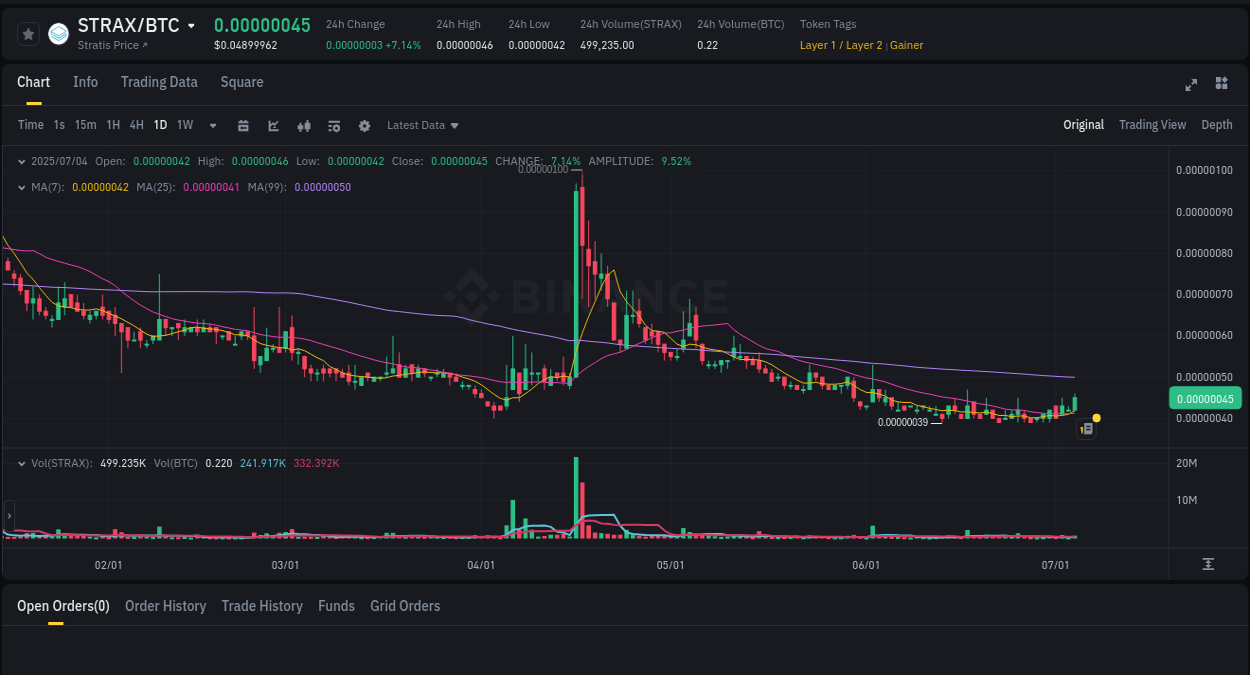
Task: Click the 20M volume axis label
Action: coord(1186,463)
